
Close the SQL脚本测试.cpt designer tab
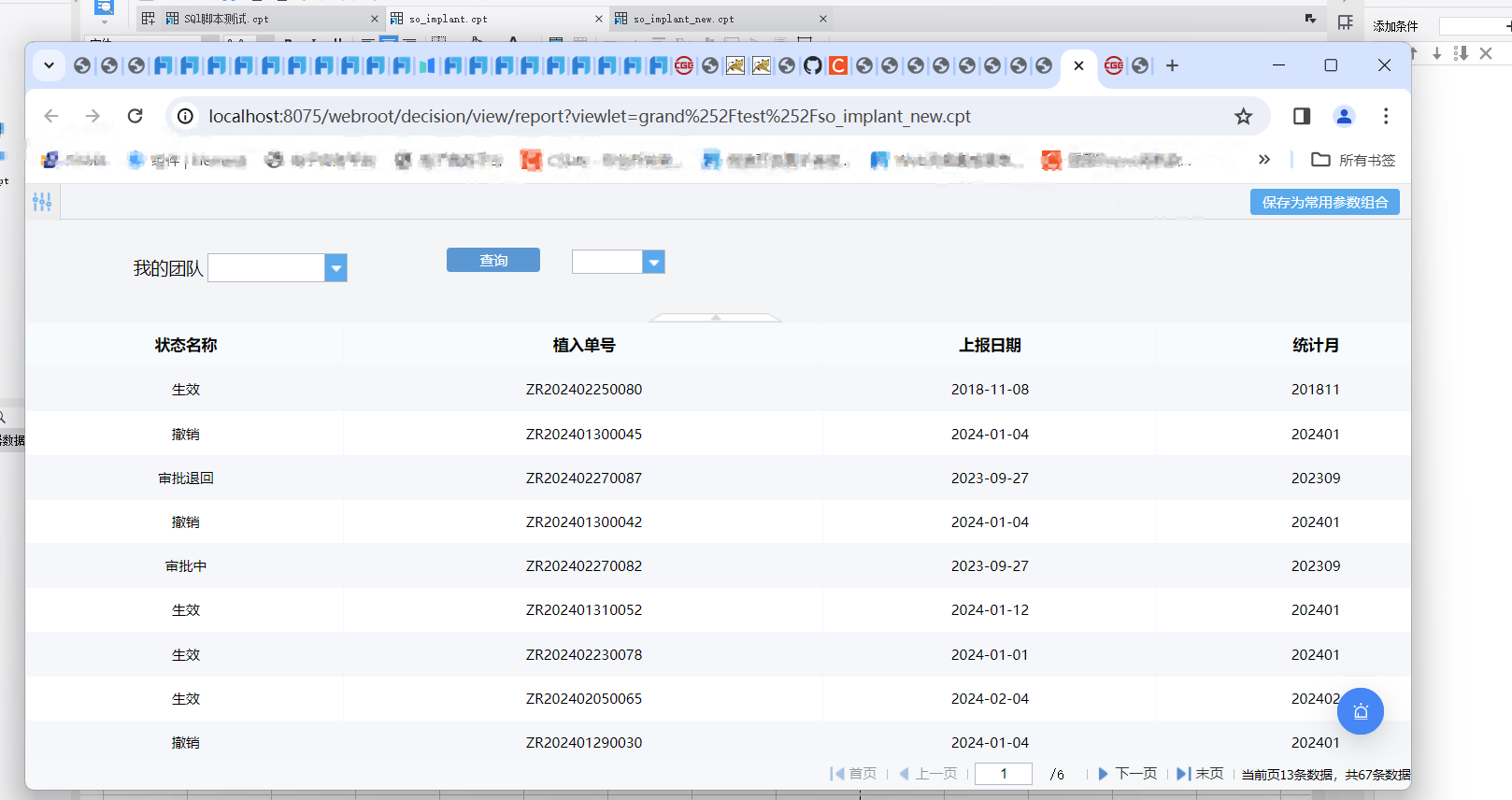tap(375, 19)
